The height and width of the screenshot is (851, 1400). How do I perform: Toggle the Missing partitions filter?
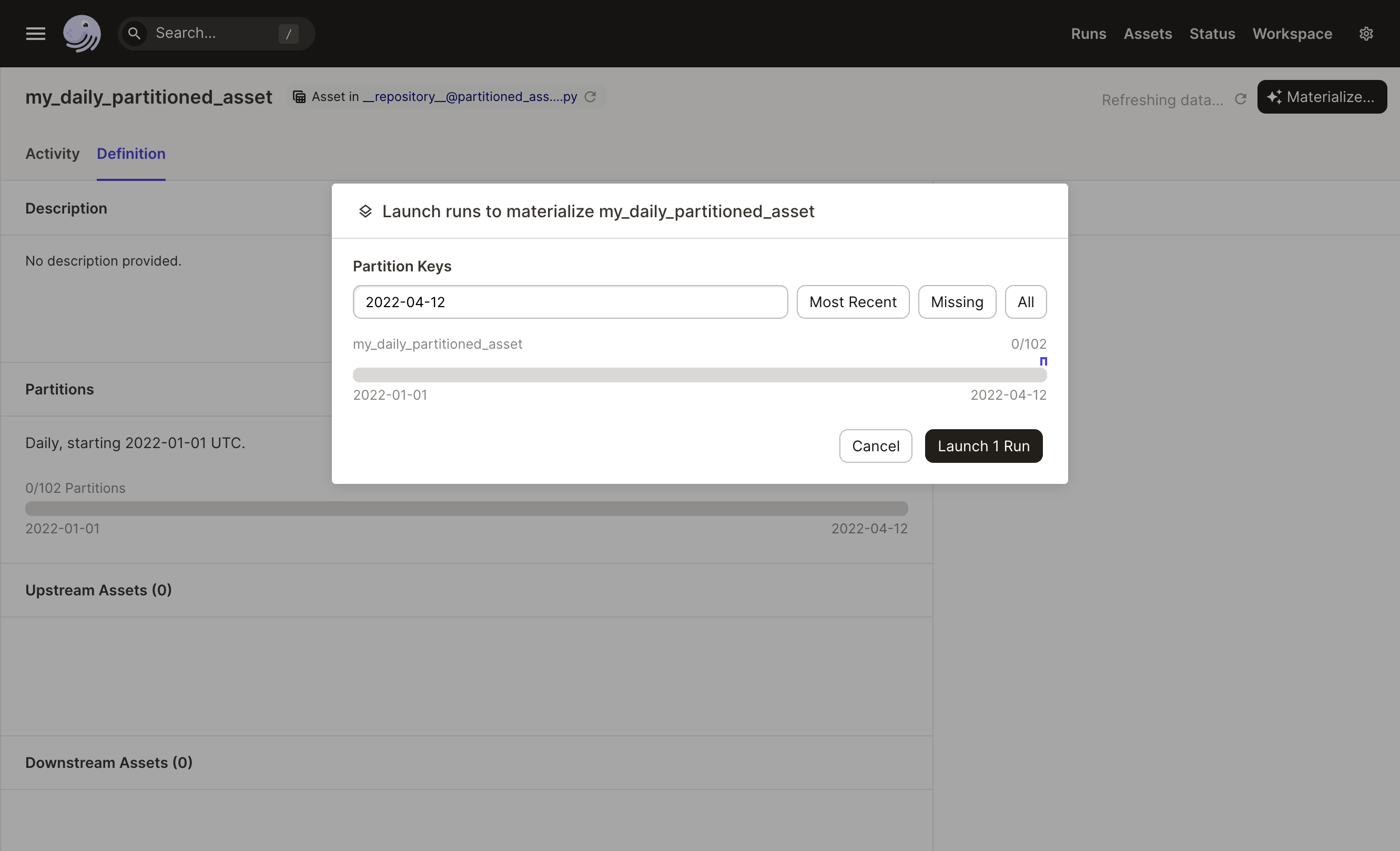(956, 302)
